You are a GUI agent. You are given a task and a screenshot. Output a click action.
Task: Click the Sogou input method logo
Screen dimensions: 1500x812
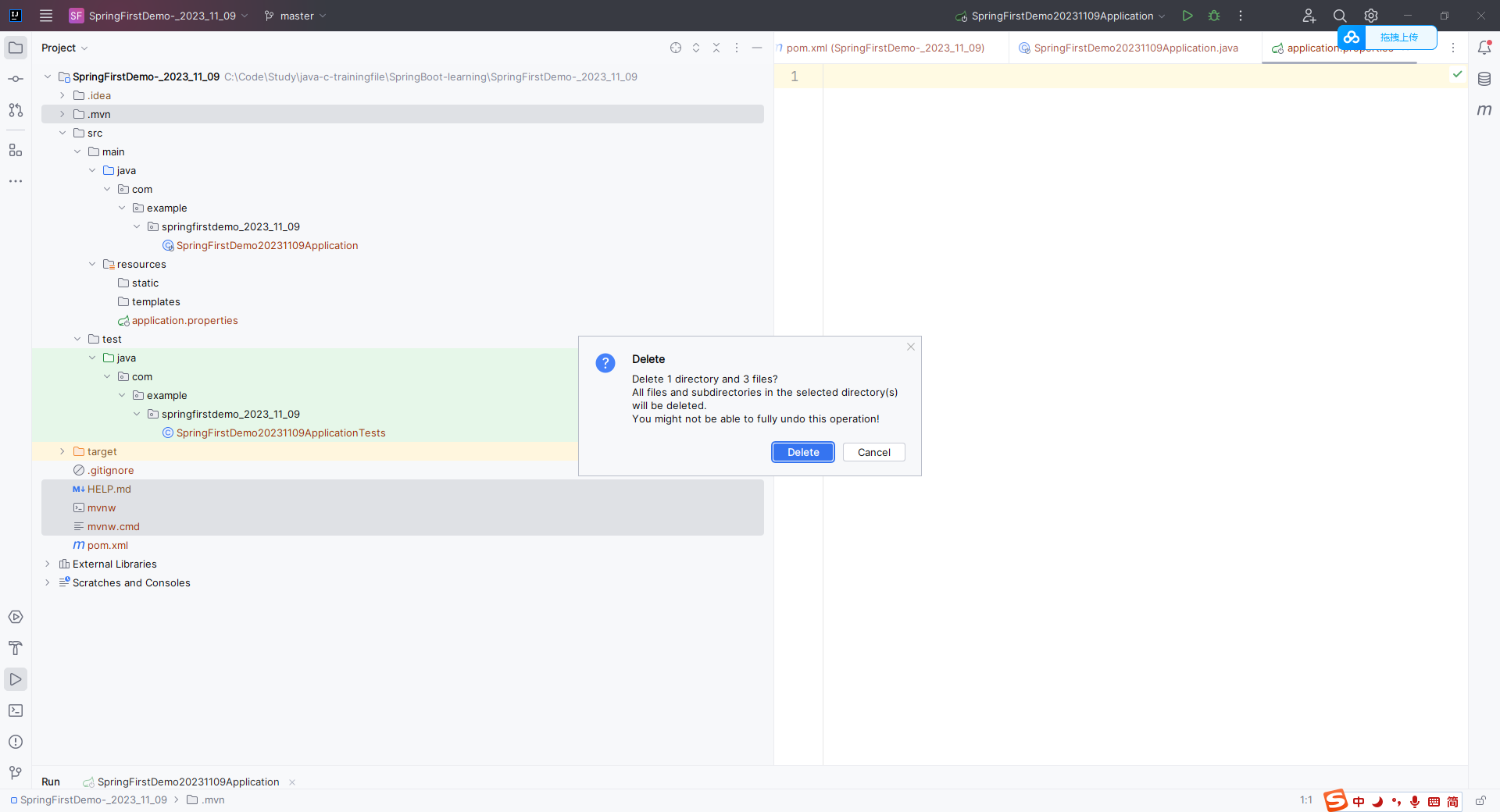(1335, 800)
